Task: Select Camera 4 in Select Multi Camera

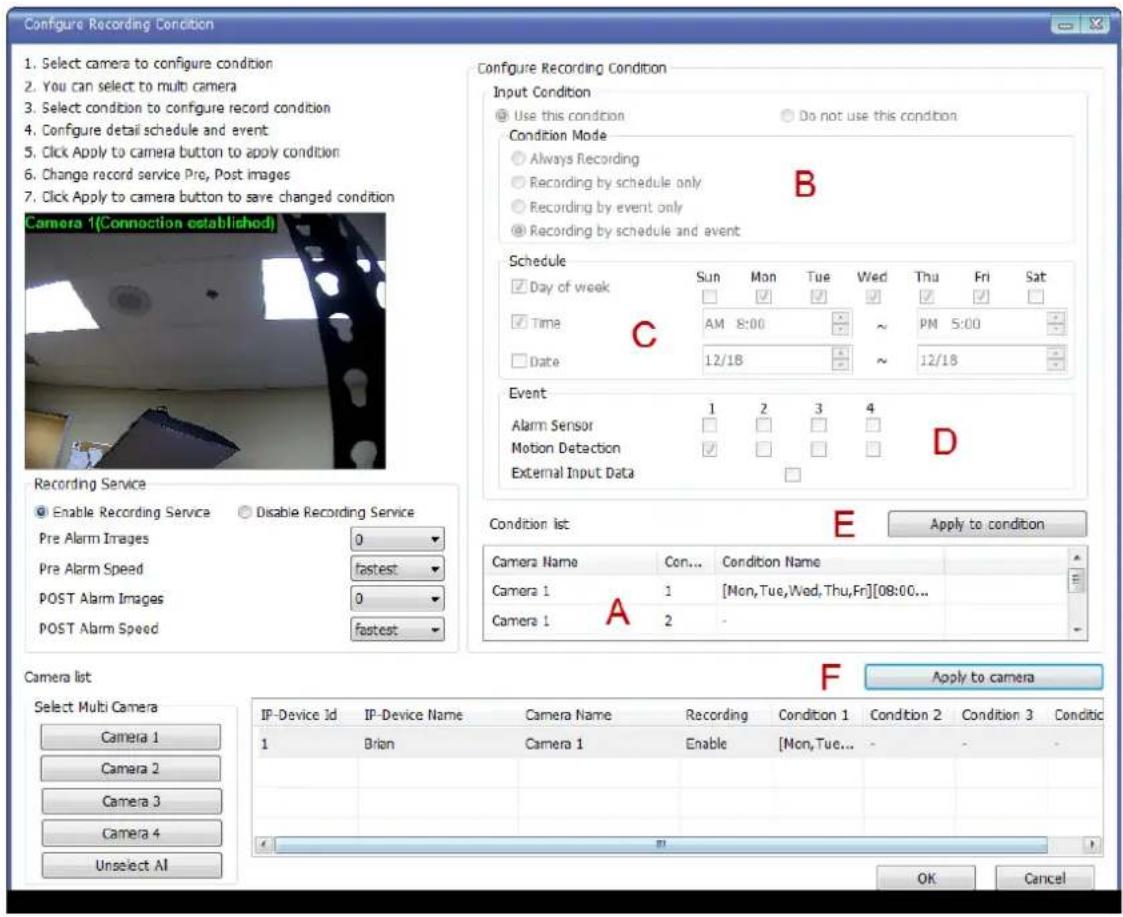Action: [131, 833]
